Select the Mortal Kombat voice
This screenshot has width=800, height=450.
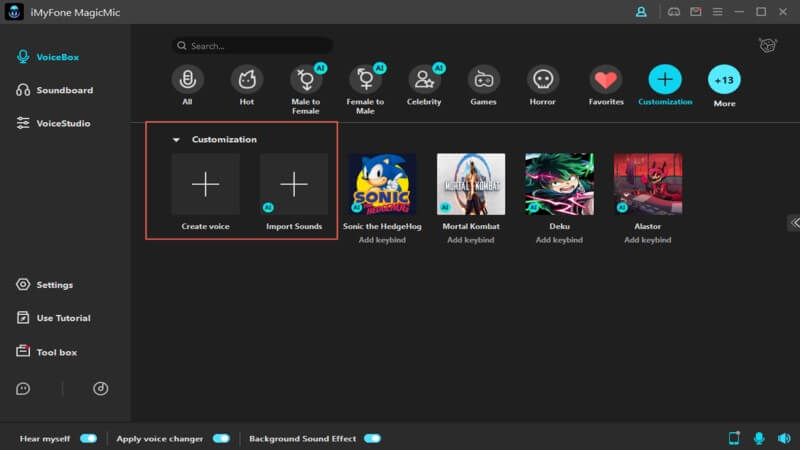tap(471, 184)
